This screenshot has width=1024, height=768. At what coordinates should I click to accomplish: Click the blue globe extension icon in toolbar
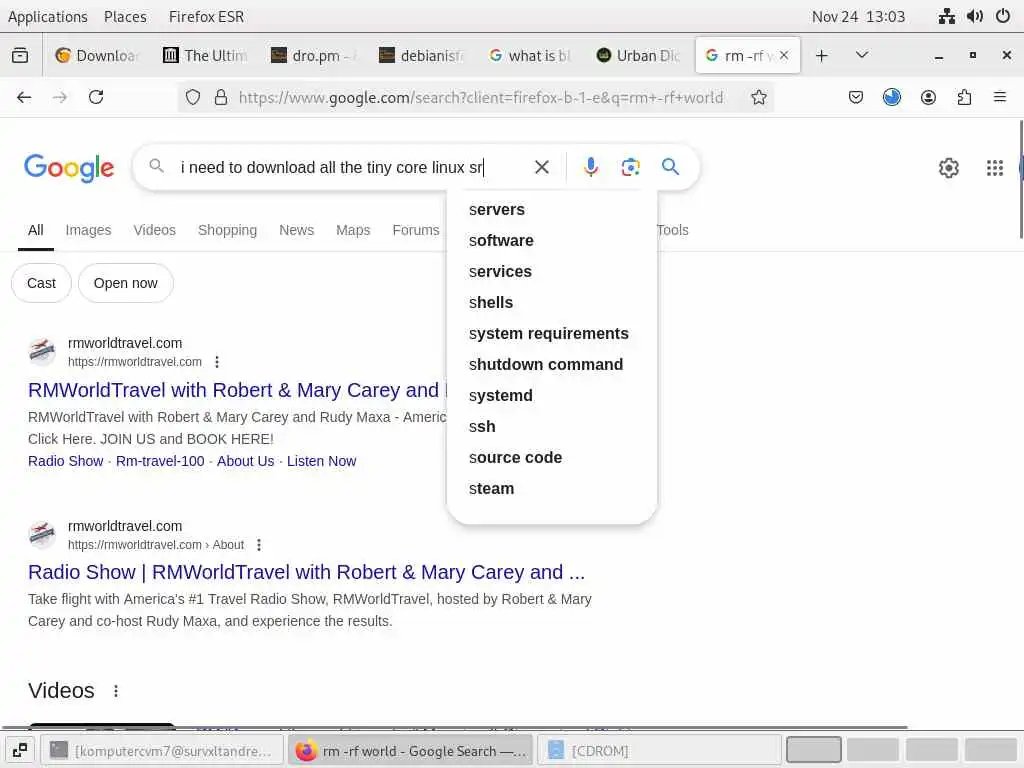891,97
